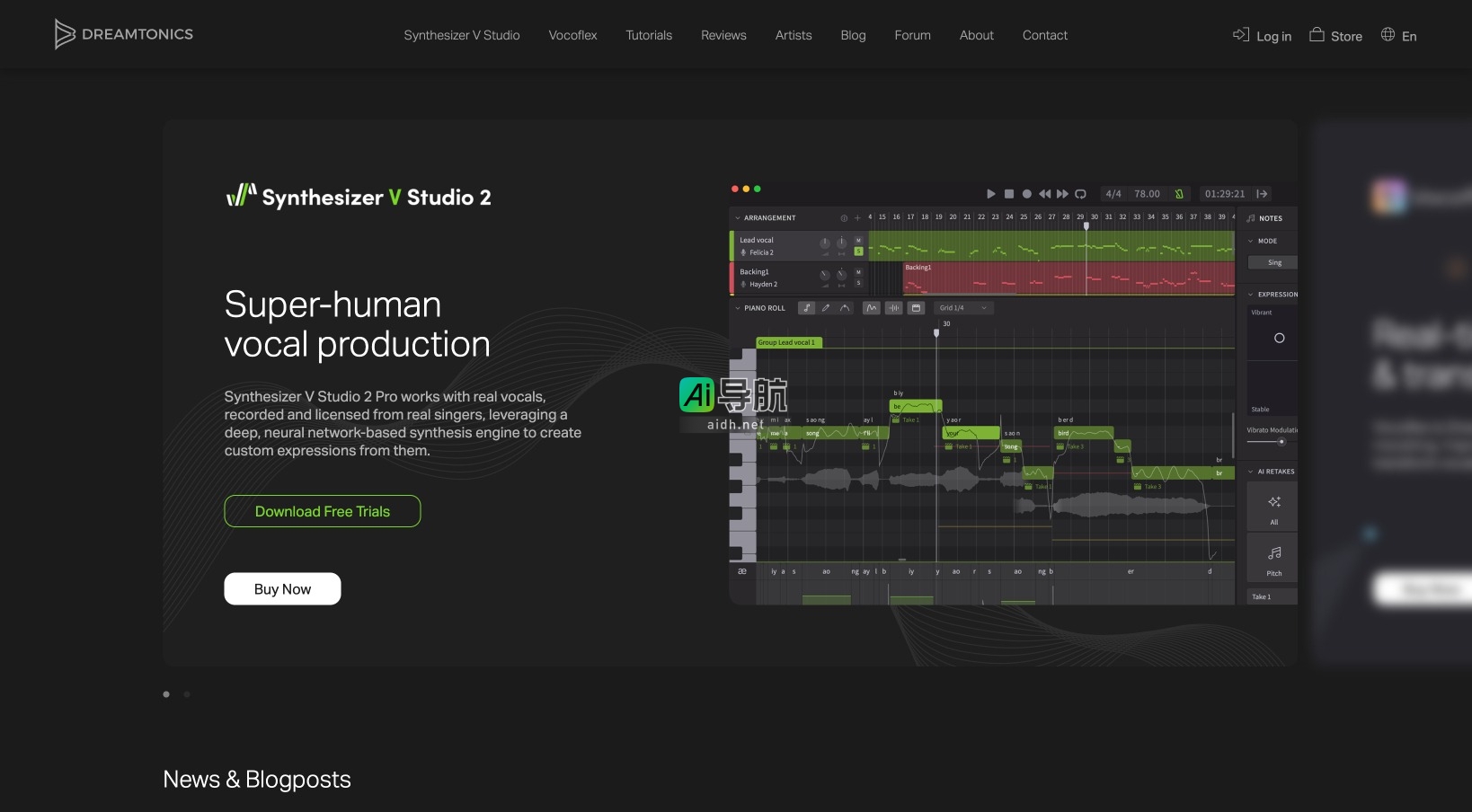Toggle the green metronome icon
This screenshot has width=1472, height=812.
click(1179, 194)
